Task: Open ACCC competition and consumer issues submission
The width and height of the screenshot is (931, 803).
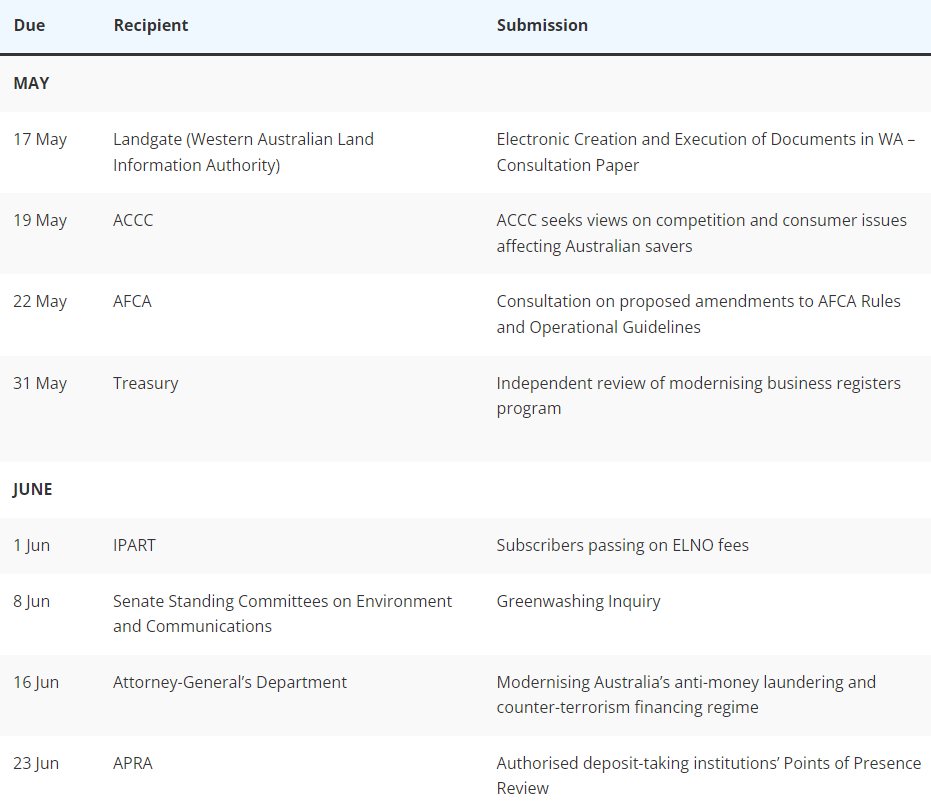Action: 701,233
